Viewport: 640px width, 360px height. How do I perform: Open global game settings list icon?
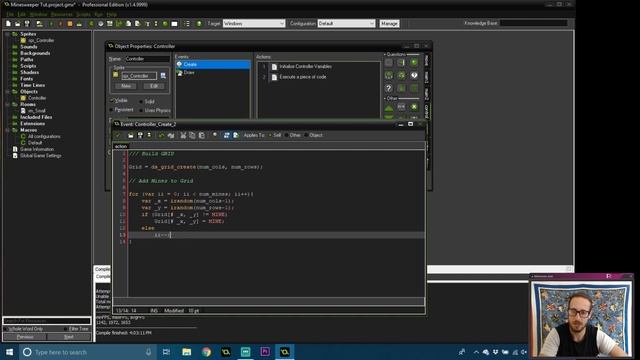(187, 24)
